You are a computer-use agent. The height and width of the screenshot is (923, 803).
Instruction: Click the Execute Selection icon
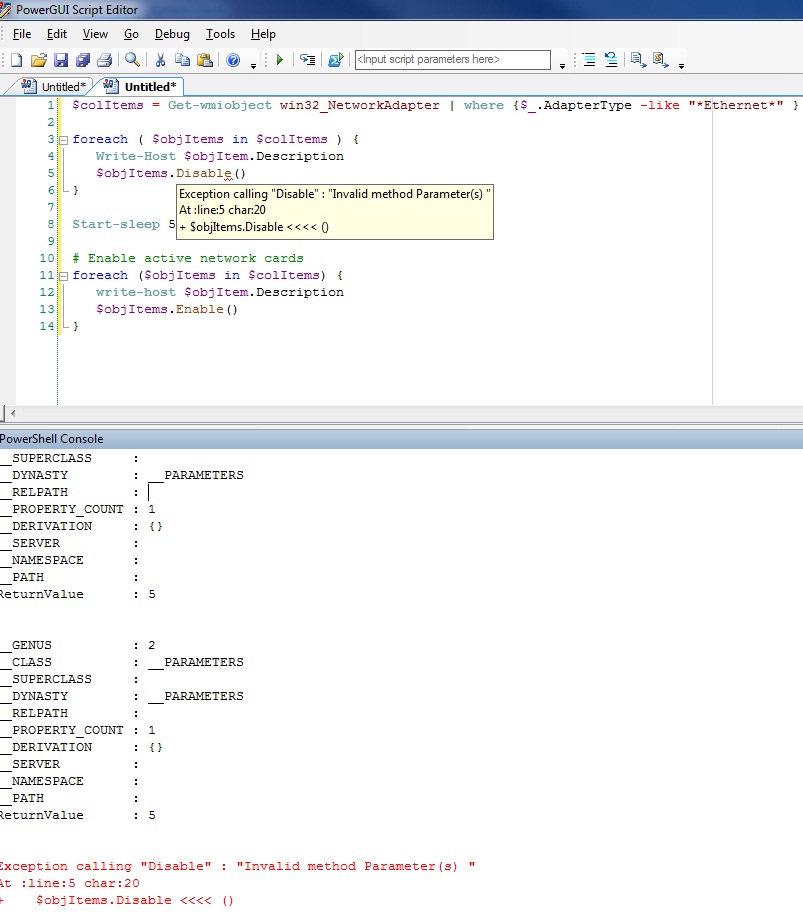pos(307,59)
